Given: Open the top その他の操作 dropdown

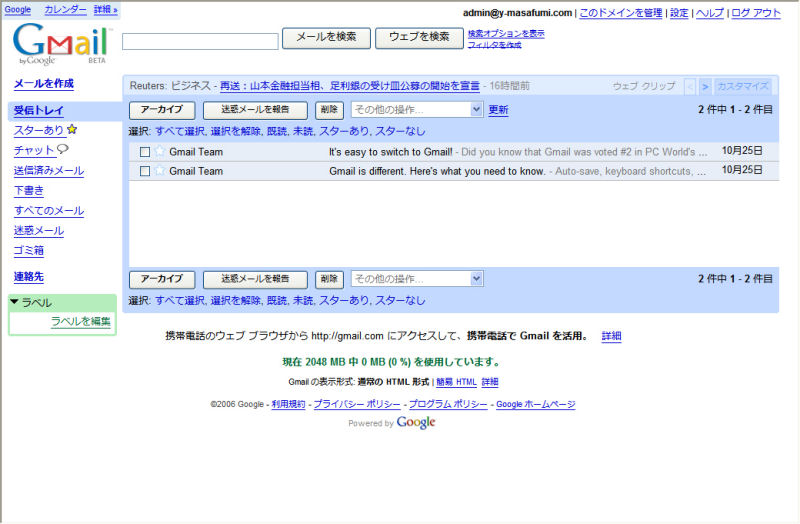Looking at the screenshot, I should [417, 110].
